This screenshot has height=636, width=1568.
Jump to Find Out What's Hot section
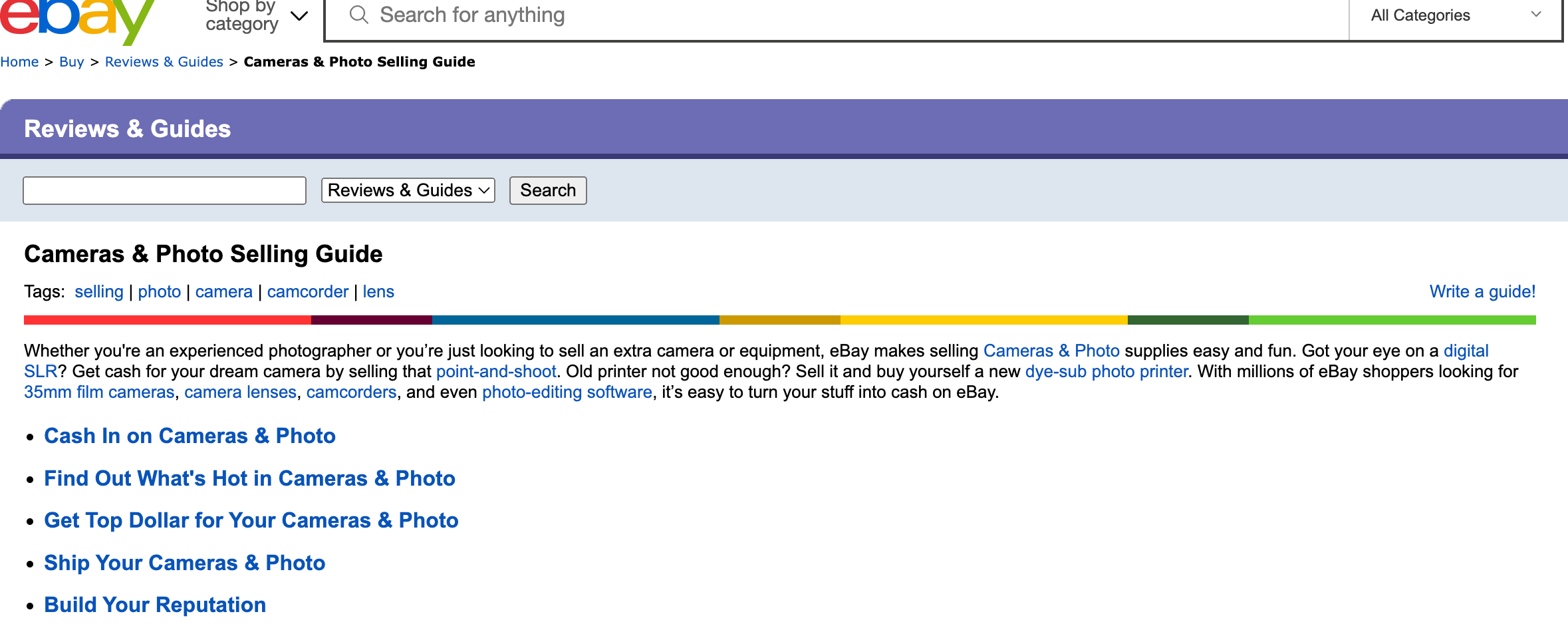click(x=249, y=479)
